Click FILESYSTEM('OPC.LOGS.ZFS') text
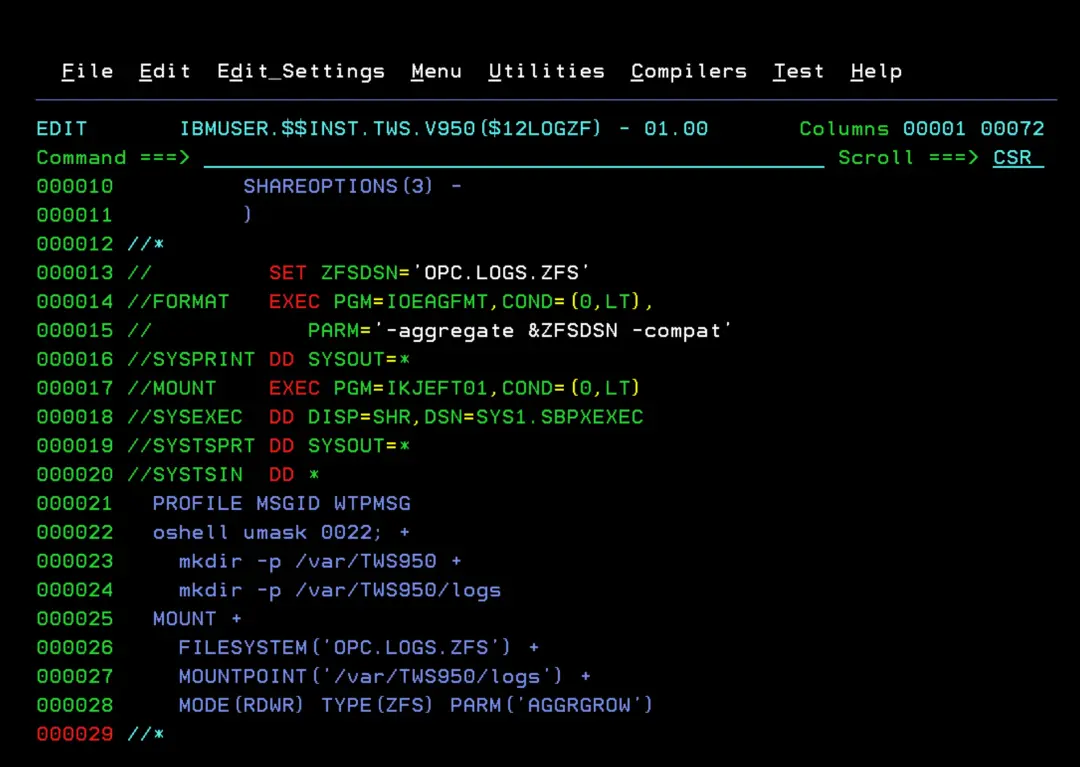 344,649
